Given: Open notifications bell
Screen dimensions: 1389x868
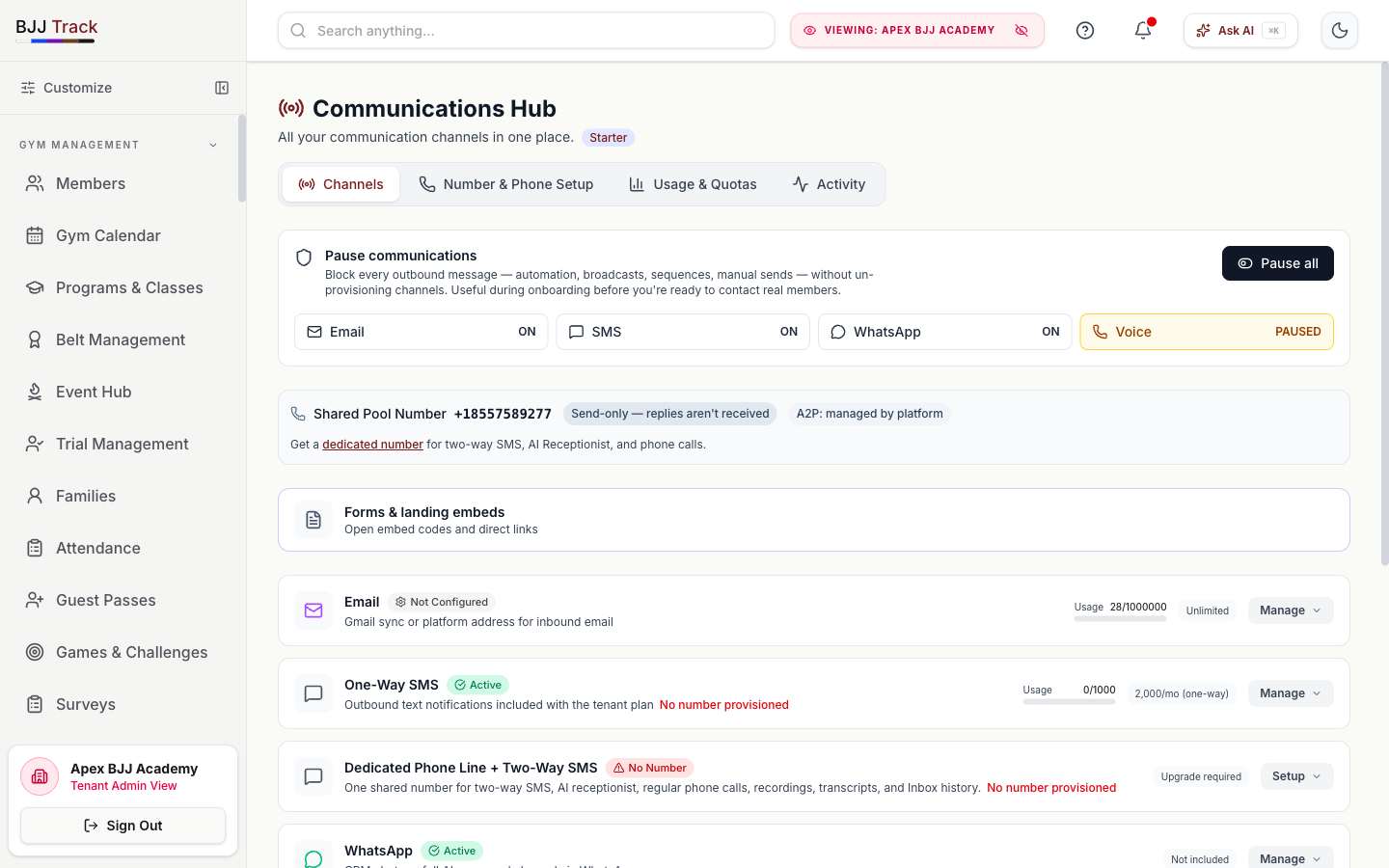Looking at the screenshot, I should [x=1143, y=31].
